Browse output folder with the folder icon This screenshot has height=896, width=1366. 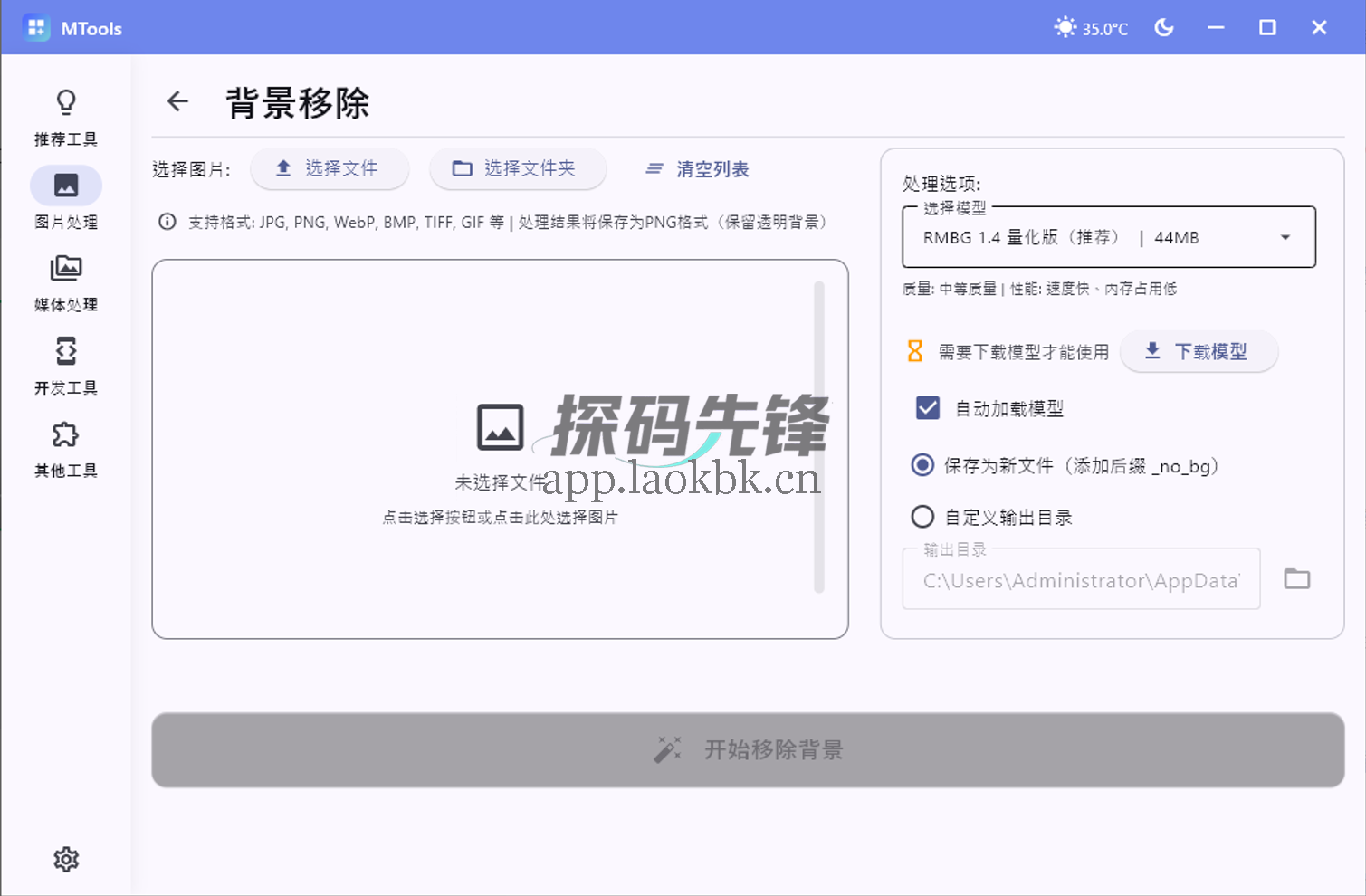pyautogui.click(x=1296, y=578)
